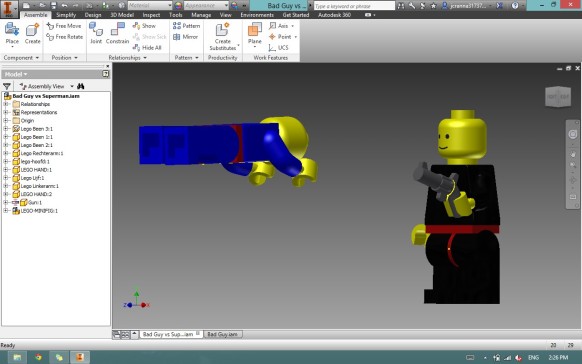The image size is (582, 364).
Task: Switch to the Inspect ribbon tab
Action: (x=151, y=15)
